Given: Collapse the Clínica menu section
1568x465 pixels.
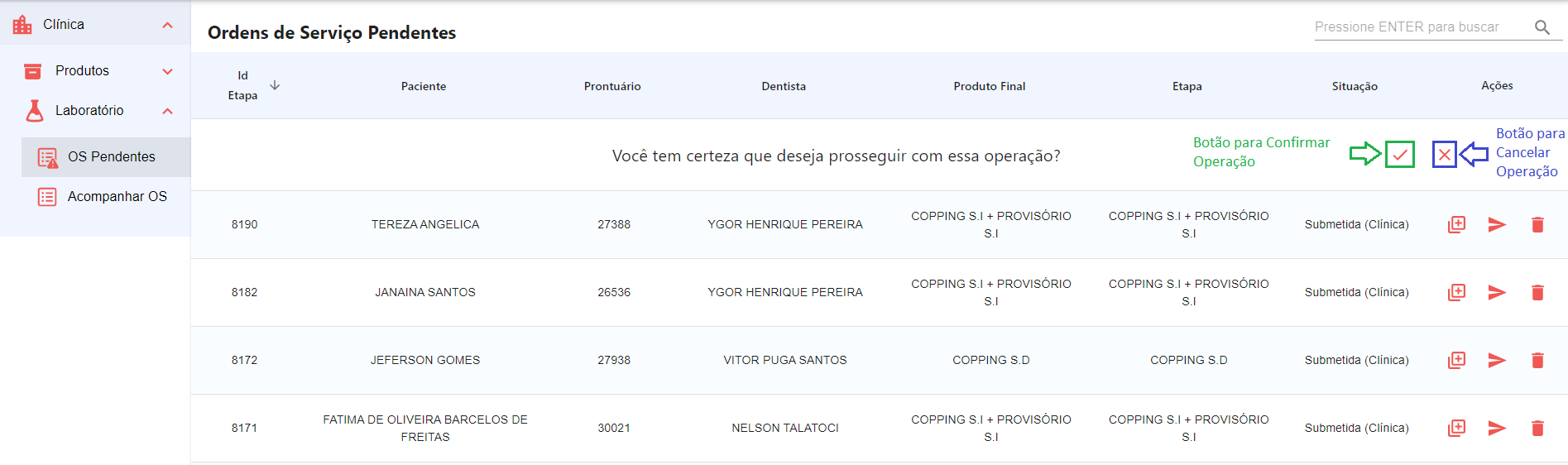Looking at the screenshot, I should (x=168, y=25).
